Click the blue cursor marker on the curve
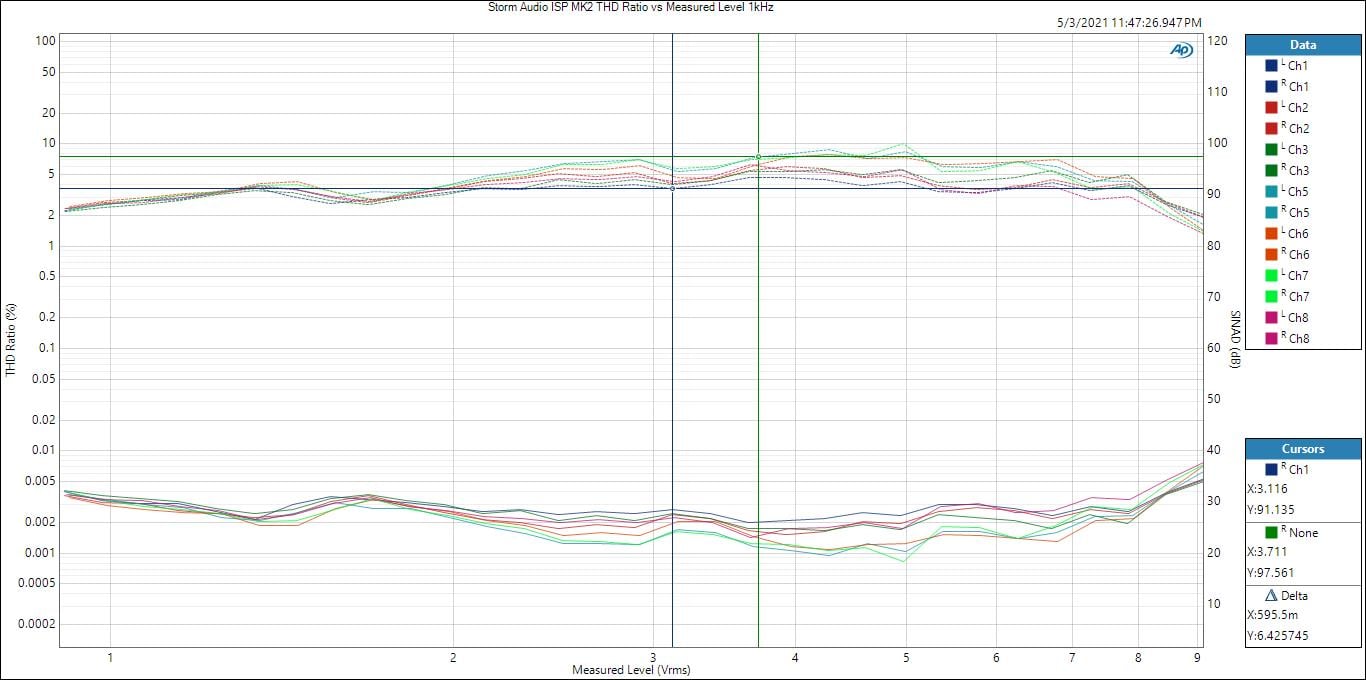The height and width of the screenshot is (680, 1366). 672,188
